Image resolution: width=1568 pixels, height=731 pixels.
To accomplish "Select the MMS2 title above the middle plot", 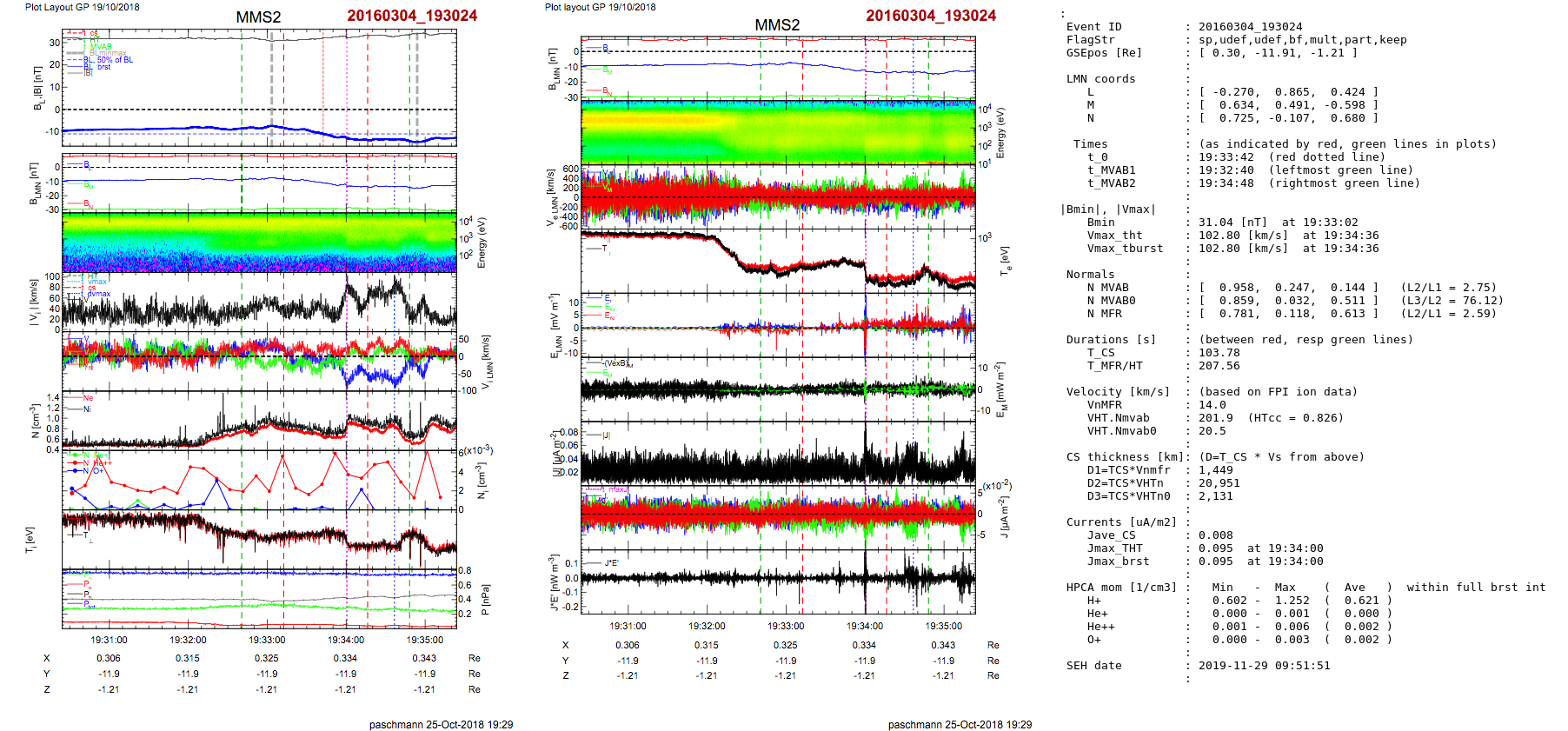I will point(777,25).
